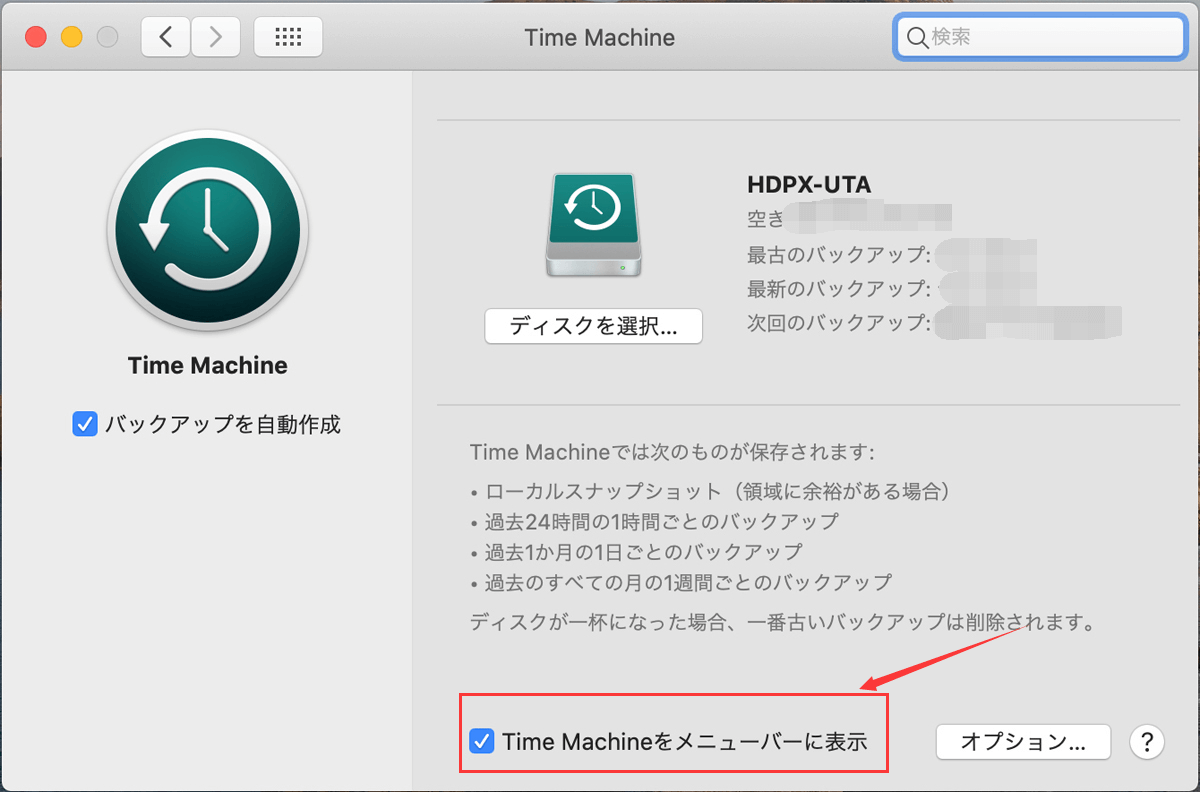
Task: Click the Time Machine window title
Action: 599,38
